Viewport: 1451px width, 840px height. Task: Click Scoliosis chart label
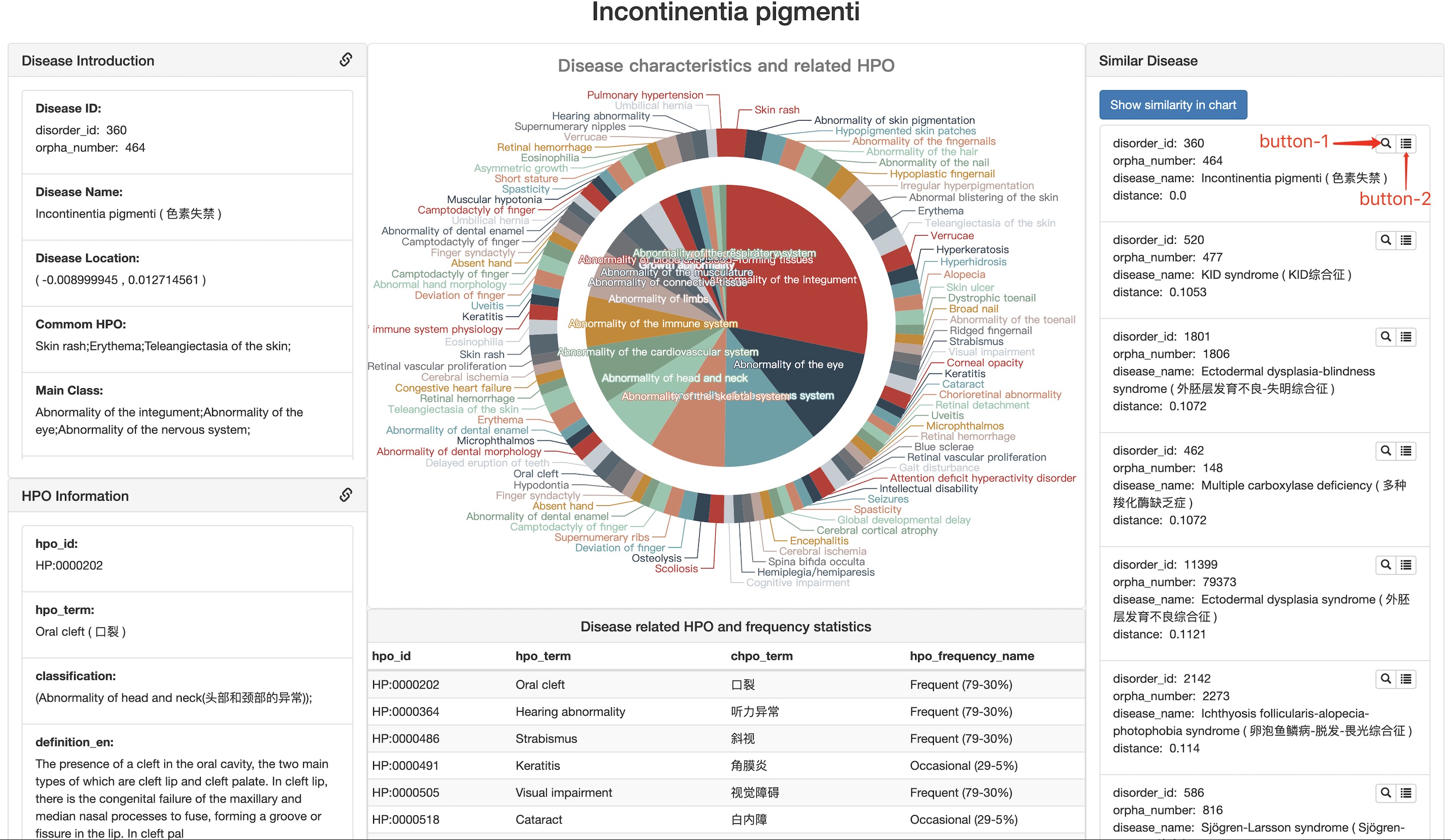pos(676,568)
